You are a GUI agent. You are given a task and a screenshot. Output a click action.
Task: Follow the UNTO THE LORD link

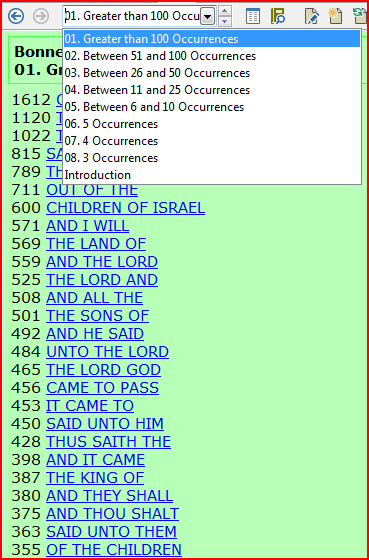pos(107,352)
